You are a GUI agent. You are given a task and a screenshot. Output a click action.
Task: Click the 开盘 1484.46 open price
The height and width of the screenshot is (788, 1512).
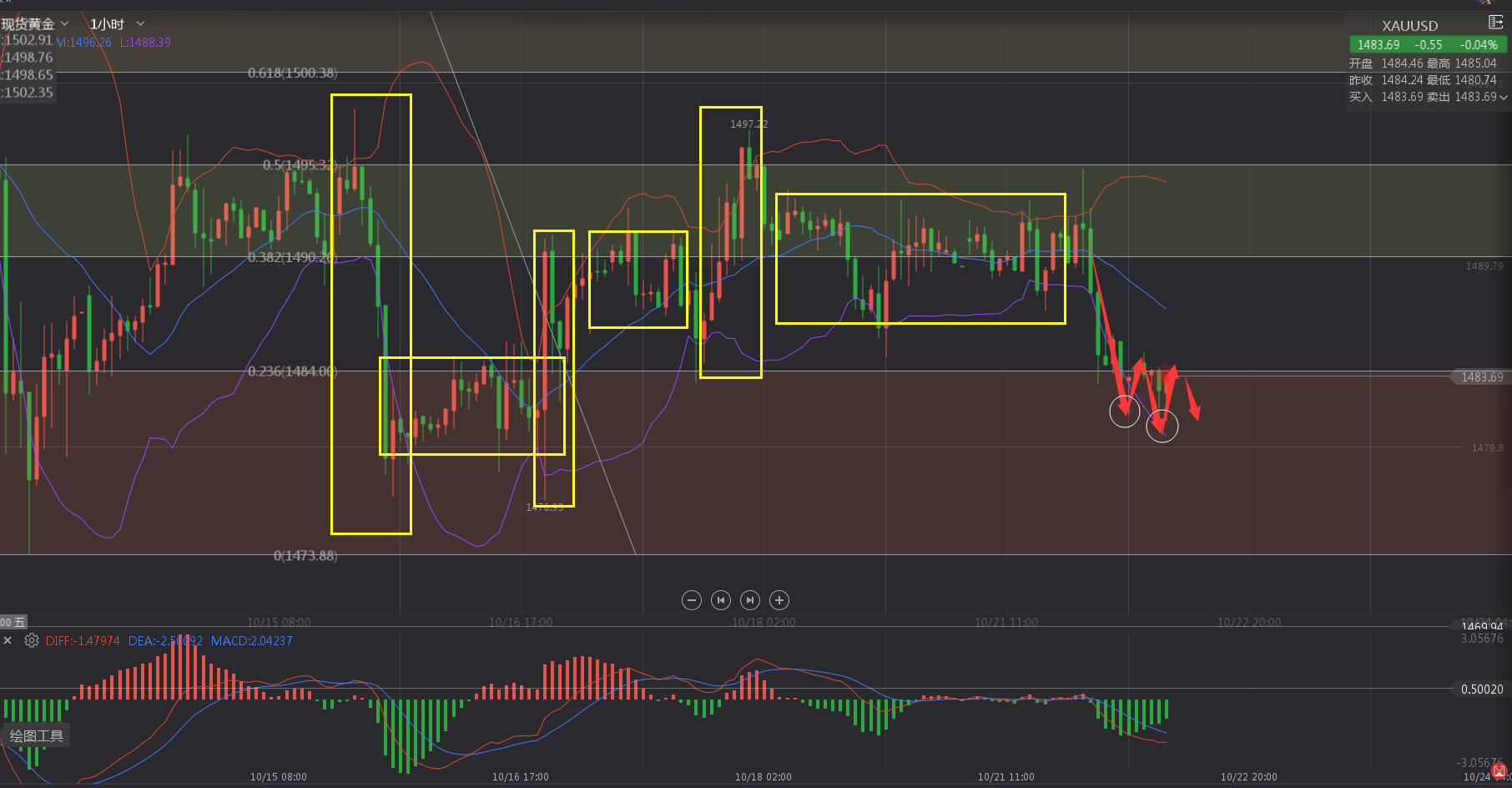point(1386,63)
